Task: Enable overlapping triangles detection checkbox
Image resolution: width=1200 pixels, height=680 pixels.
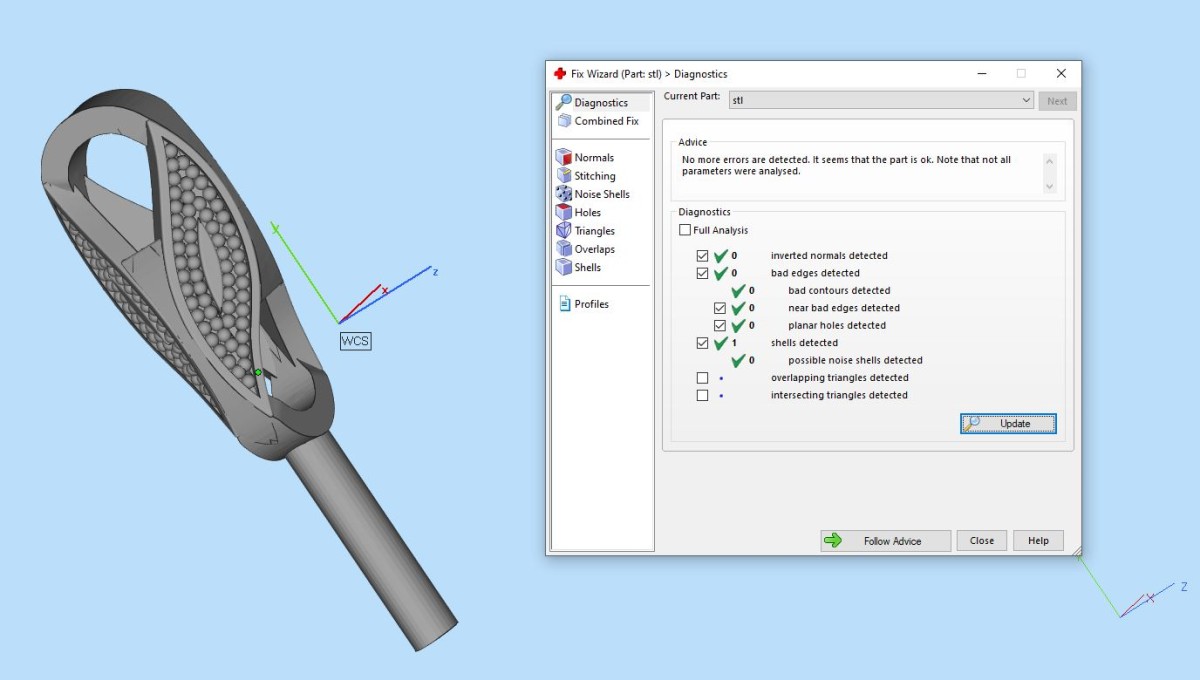Action: (702, 378)
